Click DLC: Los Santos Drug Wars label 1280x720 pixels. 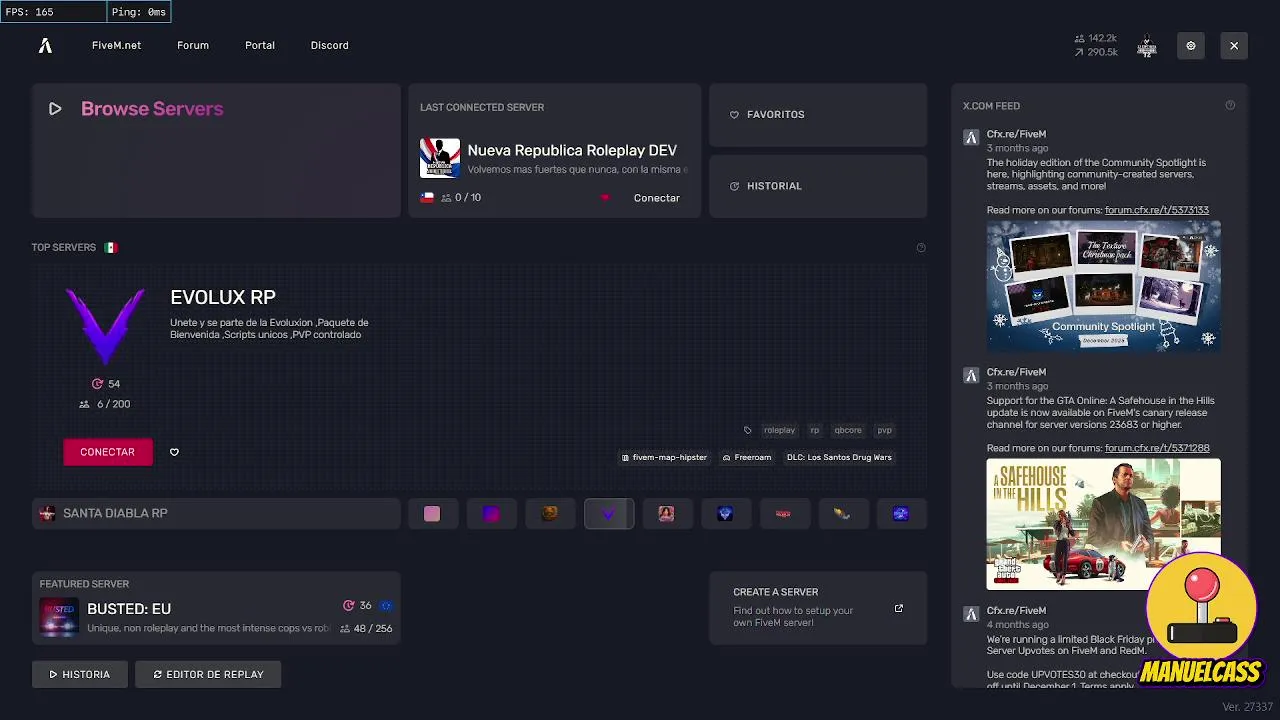coord(839,458)
